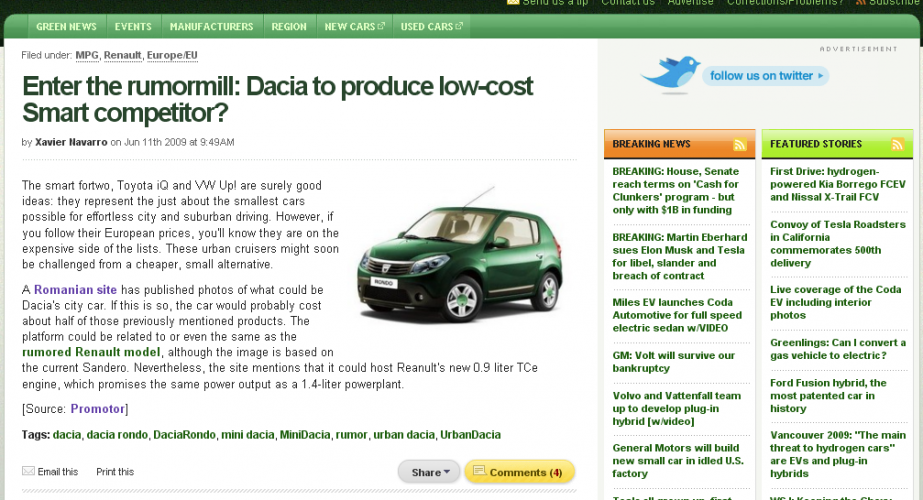Open the Renault category link

coord(122,55)
